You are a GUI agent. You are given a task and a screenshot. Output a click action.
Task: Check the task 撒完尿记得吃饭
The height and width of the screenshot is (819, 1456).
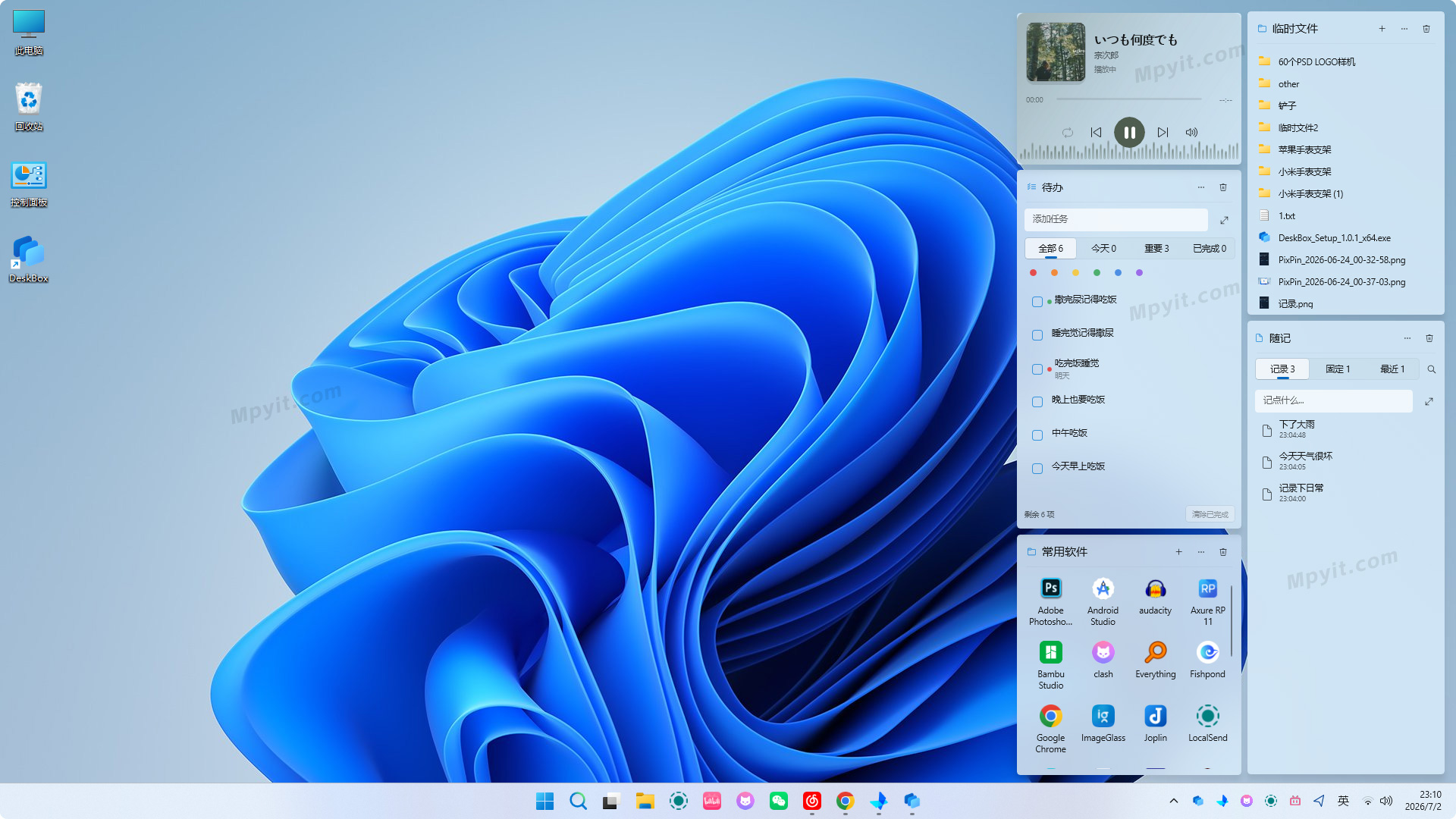[x=1037, y=302]
